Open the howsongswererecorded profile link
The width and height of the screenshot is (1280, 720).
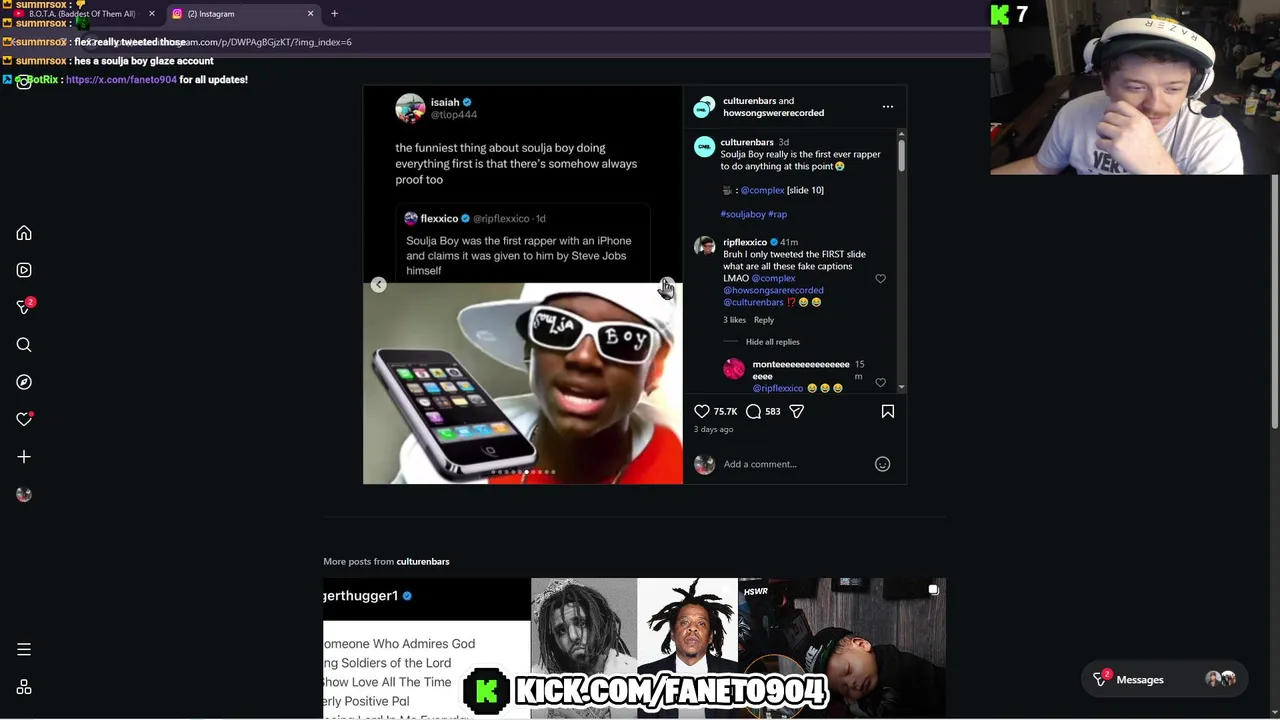pyautogui.click(x=773, y=113)
